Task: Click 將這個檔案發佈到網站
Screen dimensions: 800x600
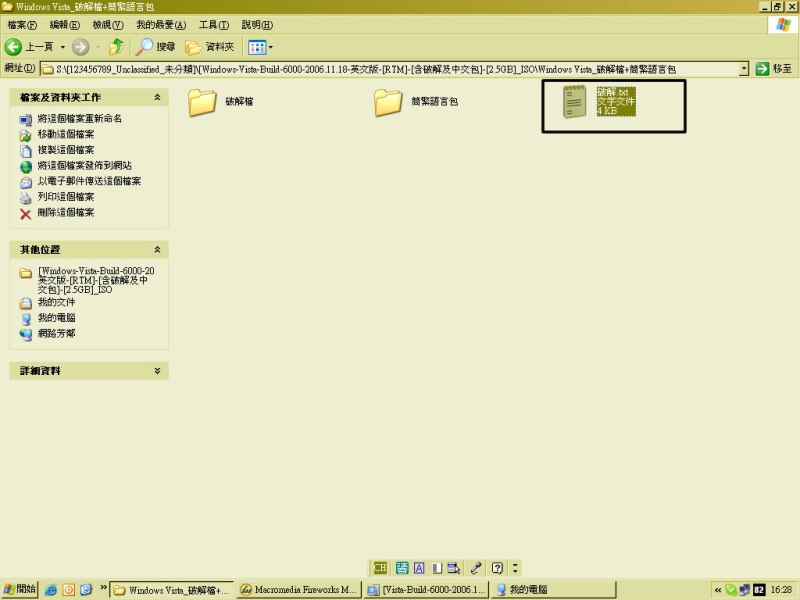Action: [84, 166]
